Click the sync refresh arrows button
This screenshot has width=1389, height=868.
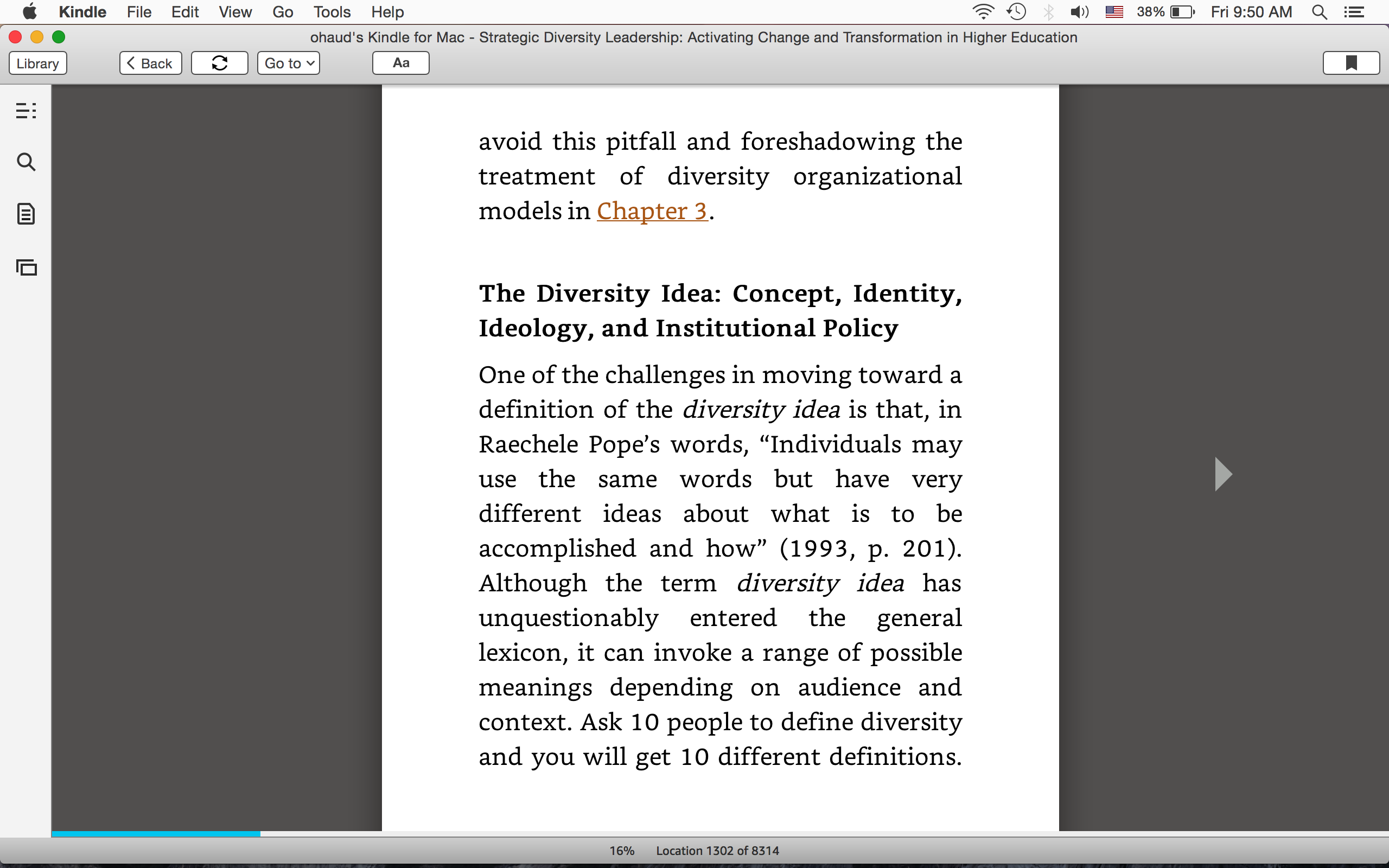tap(219, 63)
